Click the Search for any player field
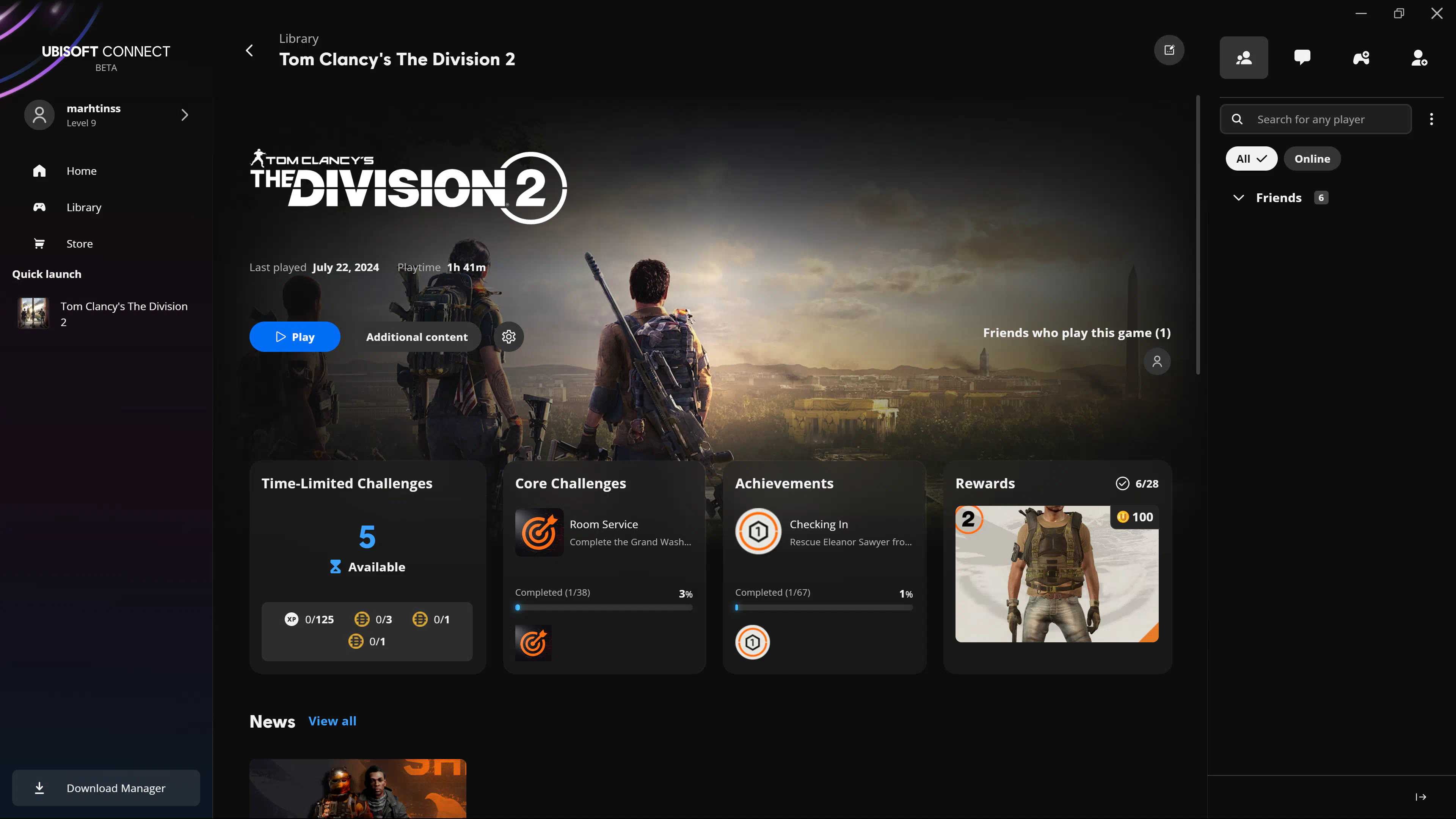Viewport: 1456px width, 819px height. coord(1315,119)
